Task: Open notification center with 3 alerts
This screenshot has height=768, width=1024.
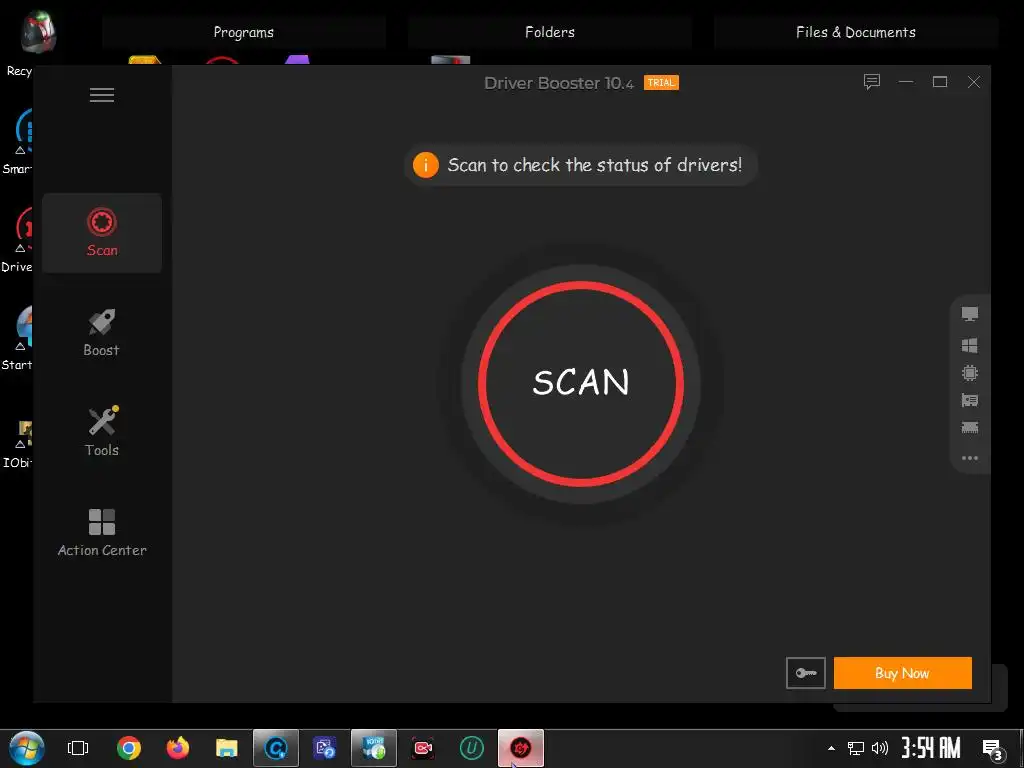Action: click(993, 749)
